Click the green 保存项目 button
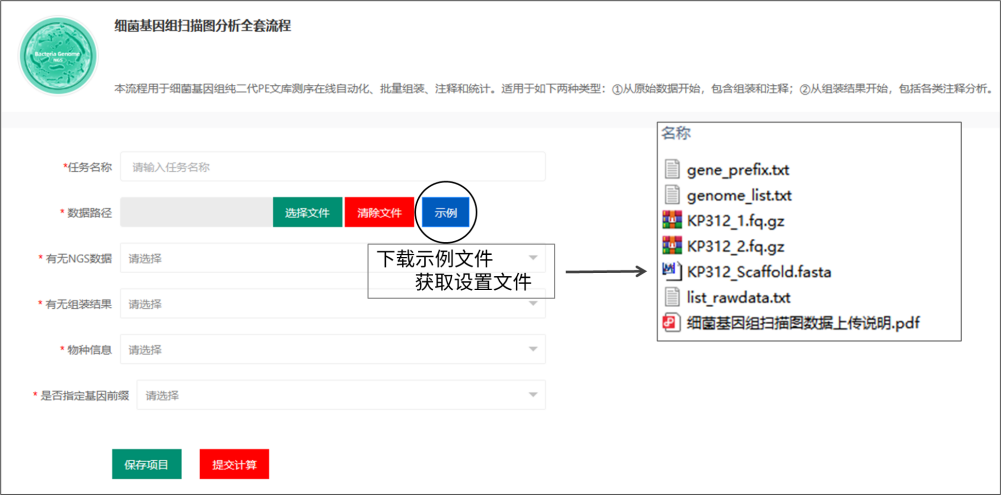Screen dimensions: 1001x496 coord(146,464)
